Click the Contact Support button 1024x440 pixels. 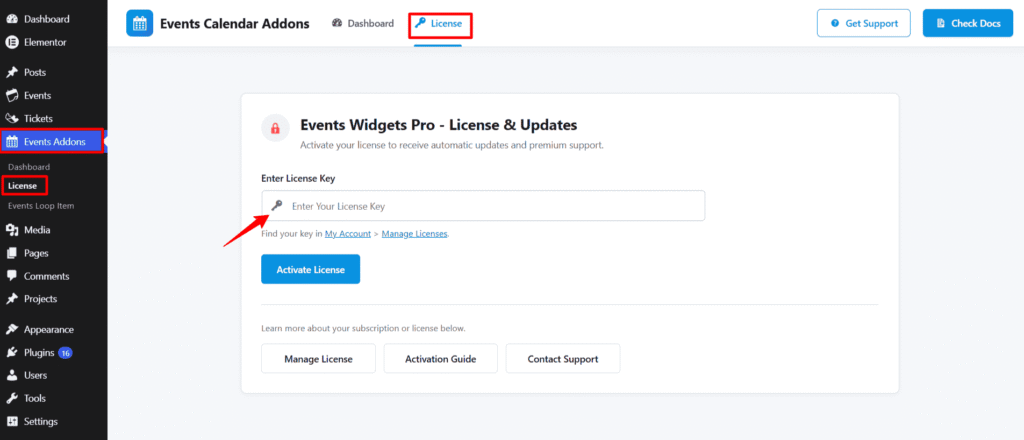click(x=563, y=358)
